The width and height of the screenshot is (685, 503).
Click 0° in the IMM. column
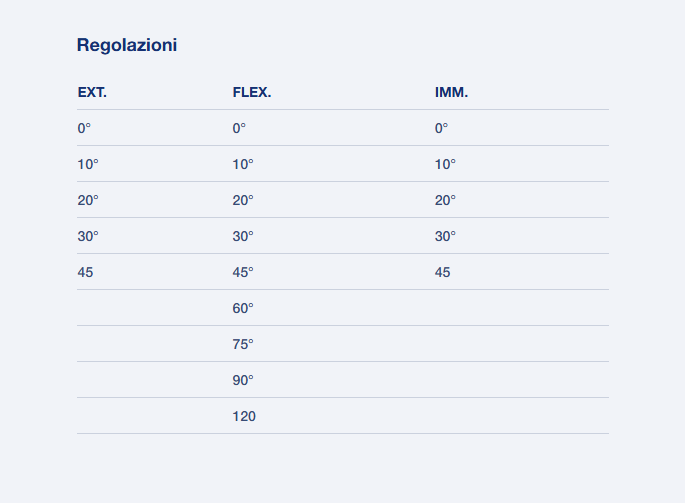tap(441, 128)
